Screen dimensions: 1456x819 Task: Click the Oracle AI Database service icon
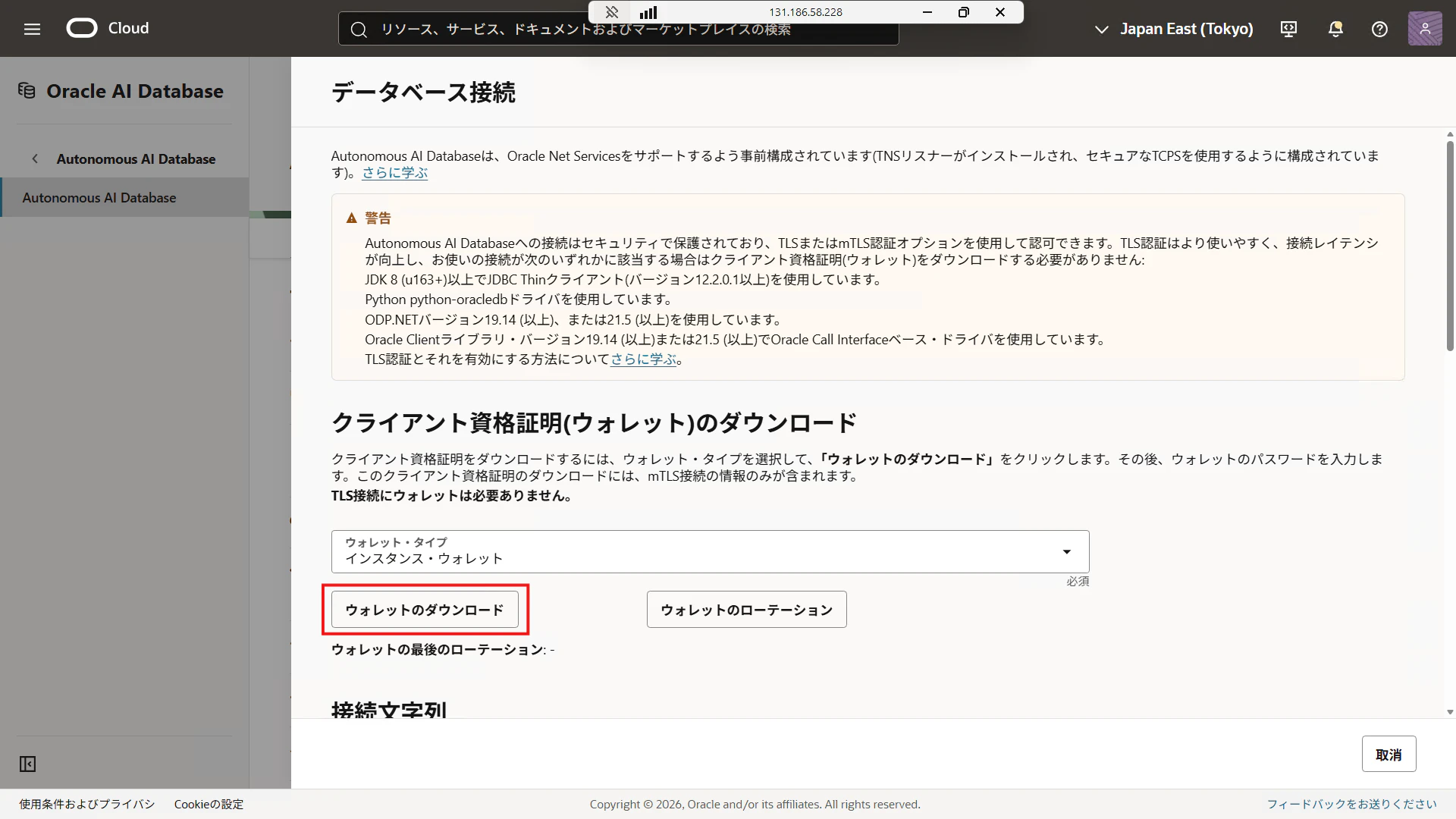pos(27,91)
